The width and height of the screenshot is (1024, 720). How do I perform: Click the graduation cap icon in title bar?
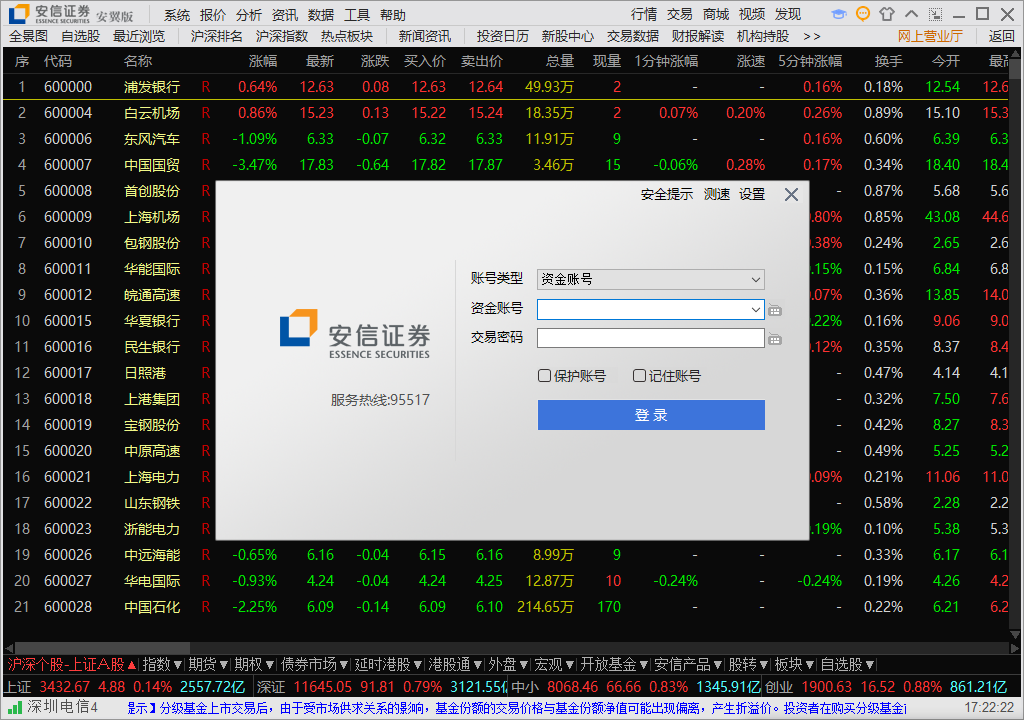click(x=838, y=14)
